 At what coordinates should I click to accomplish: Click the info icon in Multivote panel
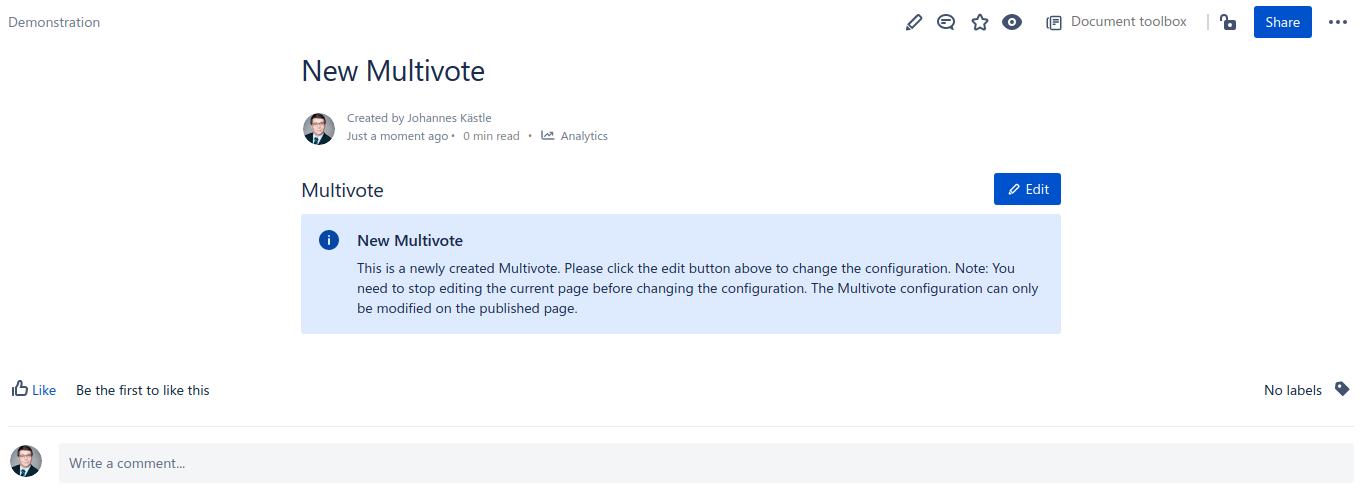329,240
